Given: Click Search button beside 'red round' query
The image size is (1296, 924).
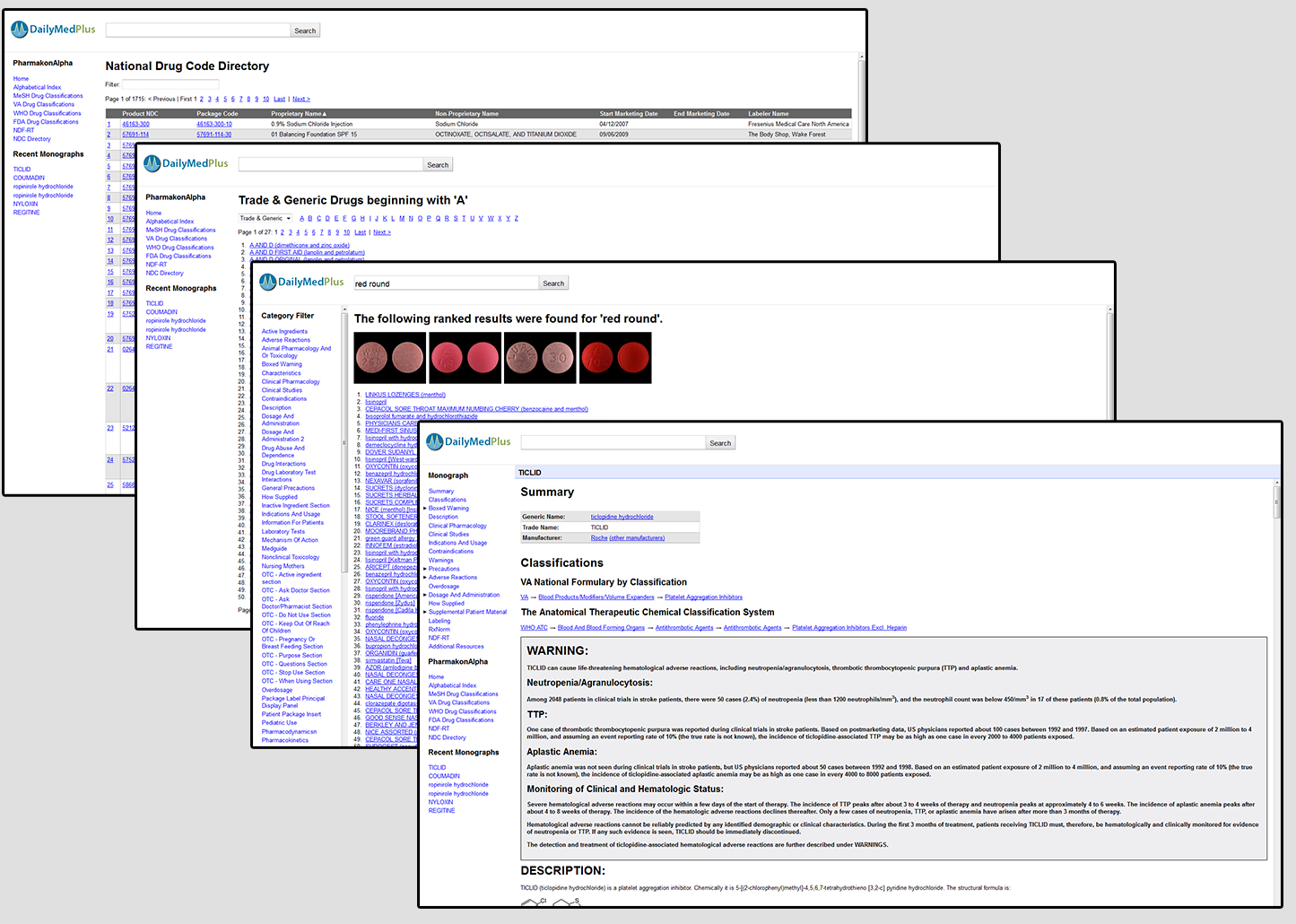Looking at the screenshot, I should [553, 283].
